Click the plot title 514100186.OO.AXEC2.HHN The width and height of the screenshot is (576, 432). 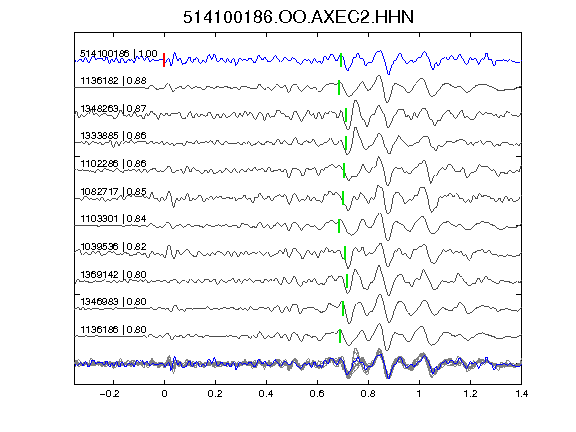pyautogui.click(x=298, y=17)
